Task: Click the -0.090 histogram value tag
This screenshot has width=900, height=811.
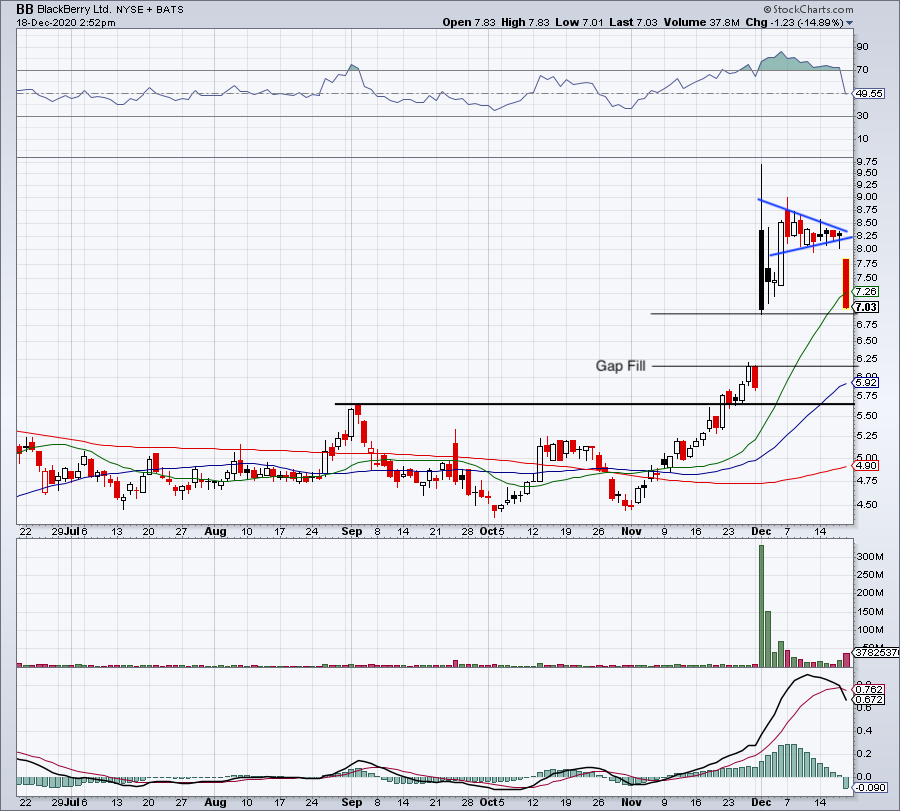Action: (x=871, y=787)
